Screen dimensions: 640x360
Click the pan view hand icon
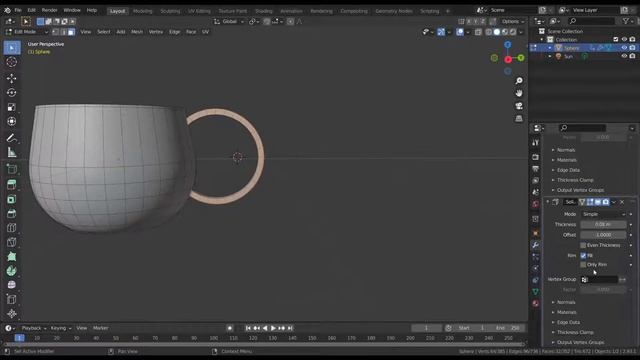click(519, 93)
